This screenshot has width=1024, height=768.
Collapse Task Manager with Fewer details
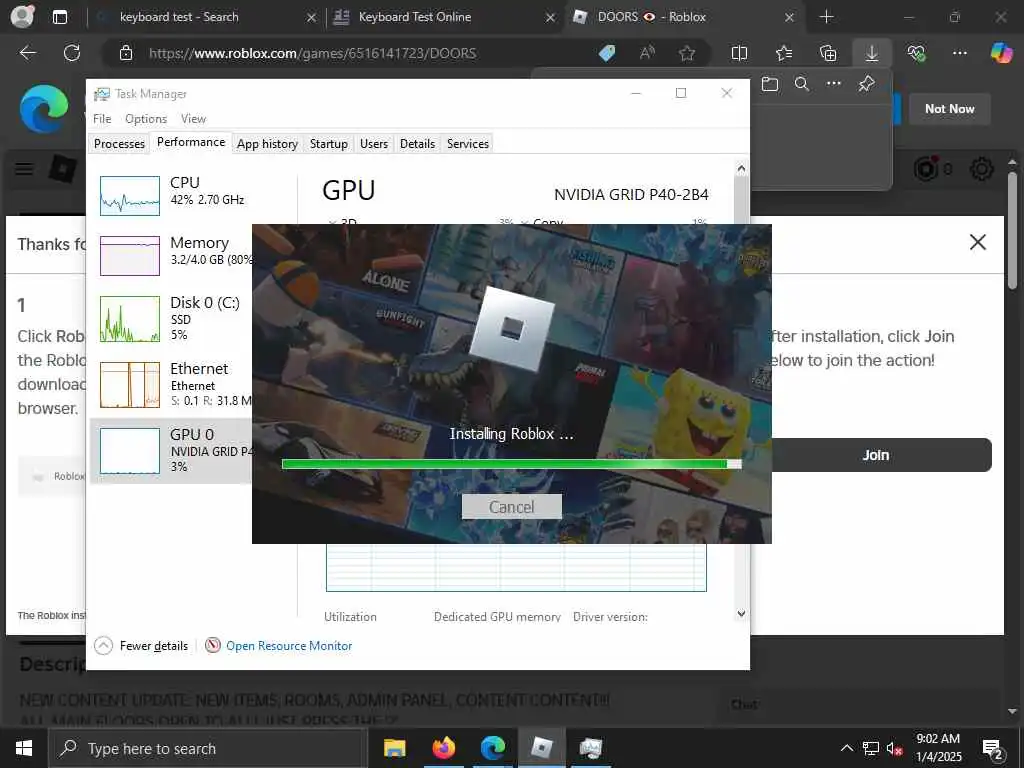142,646
